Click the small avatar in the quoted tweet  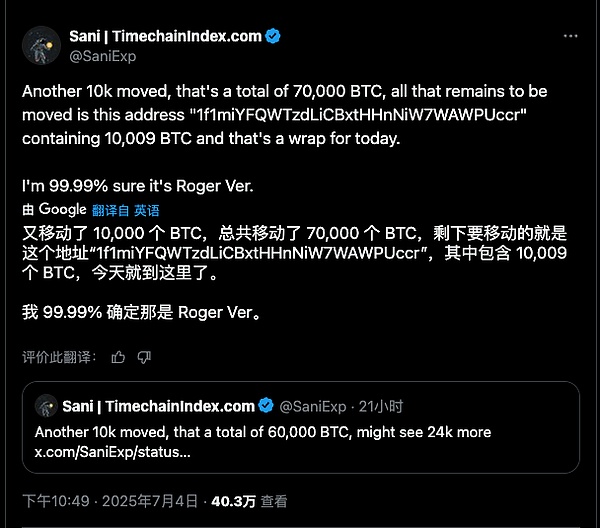pos(45,406)
